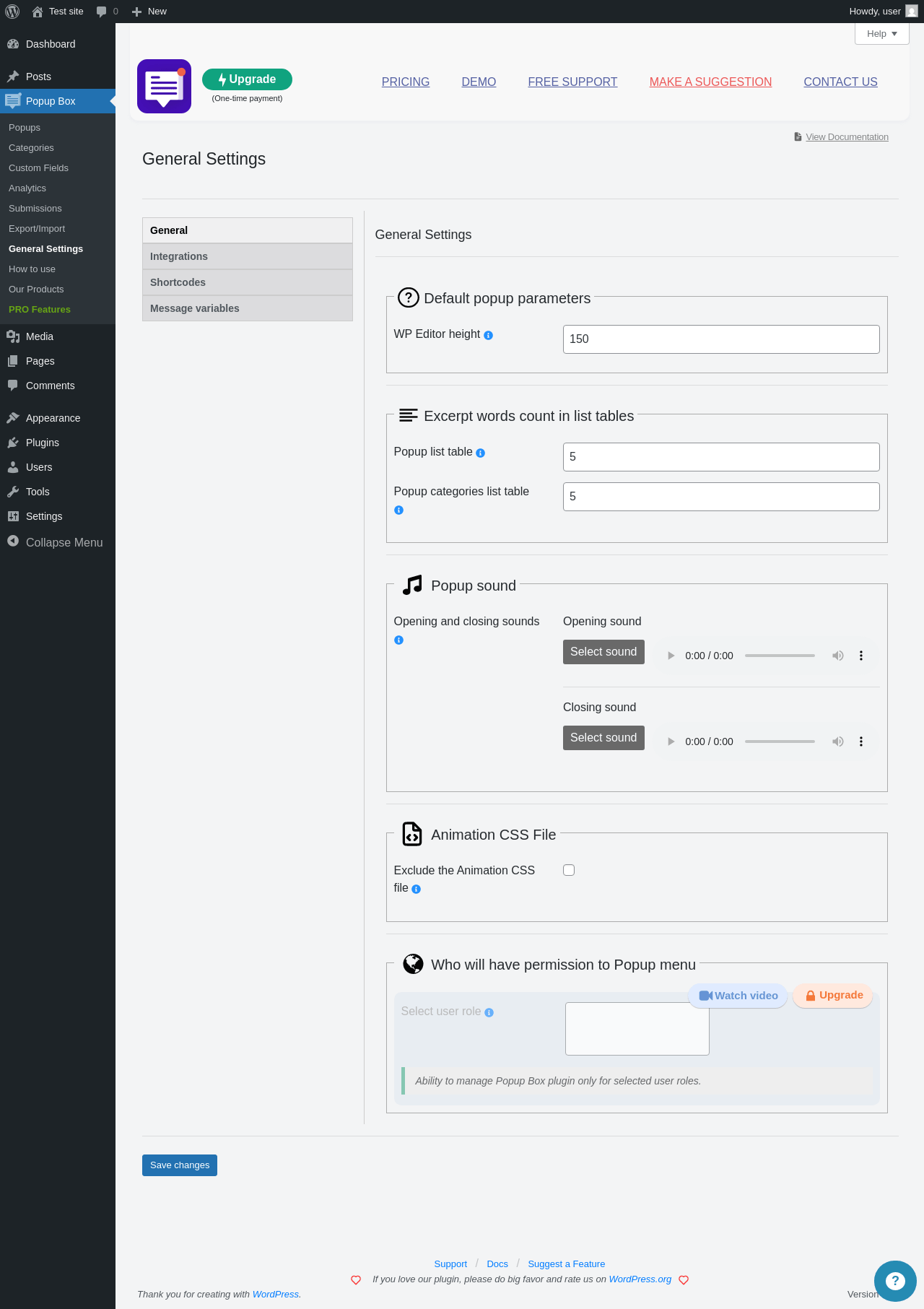The width and height of the screenshot is (924, 1309).
Task: Open the View Documentation link
Action: [847, 137]
